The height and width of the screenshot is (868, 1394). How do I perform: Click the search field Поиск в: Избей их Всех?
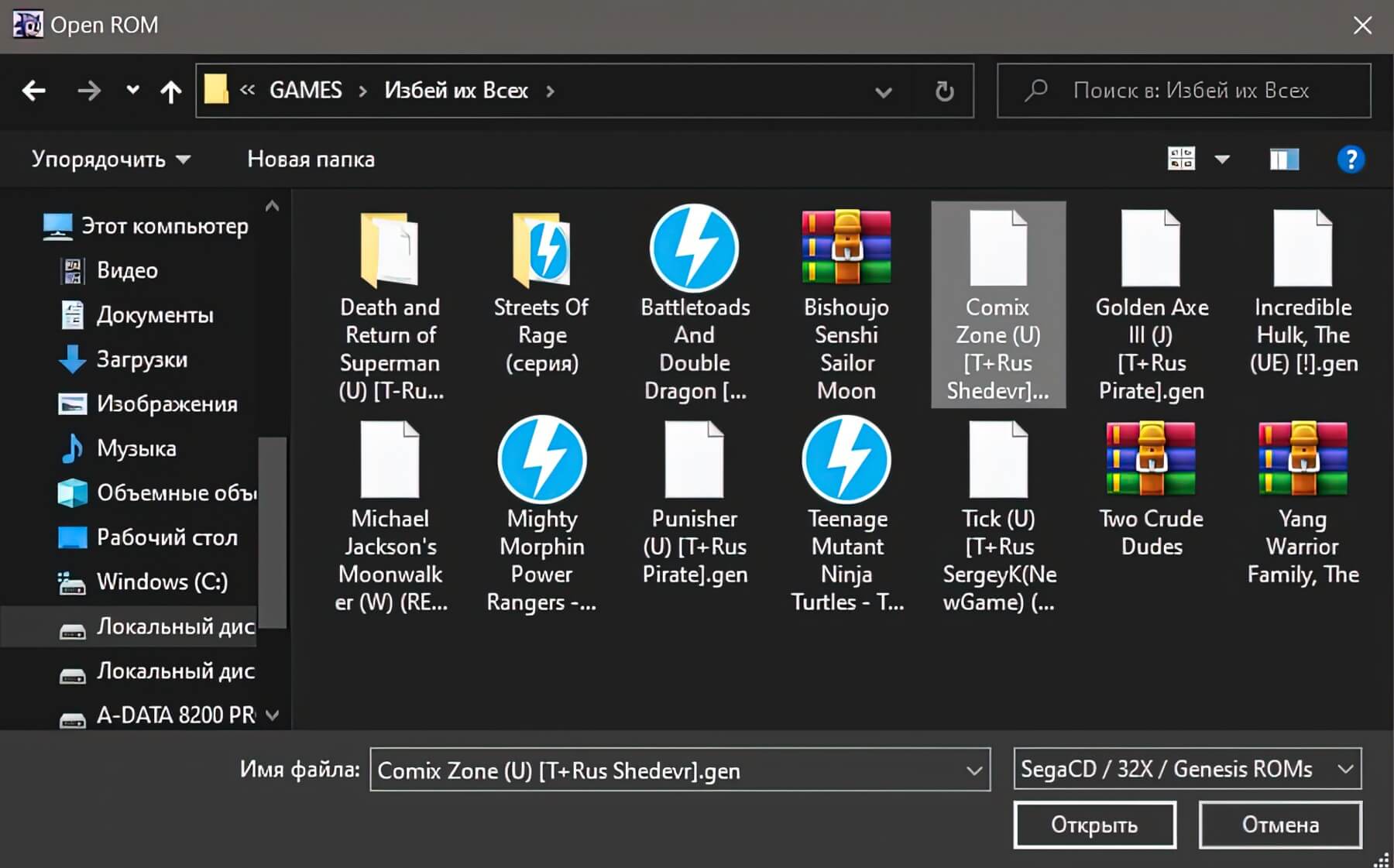(1183, 91)
